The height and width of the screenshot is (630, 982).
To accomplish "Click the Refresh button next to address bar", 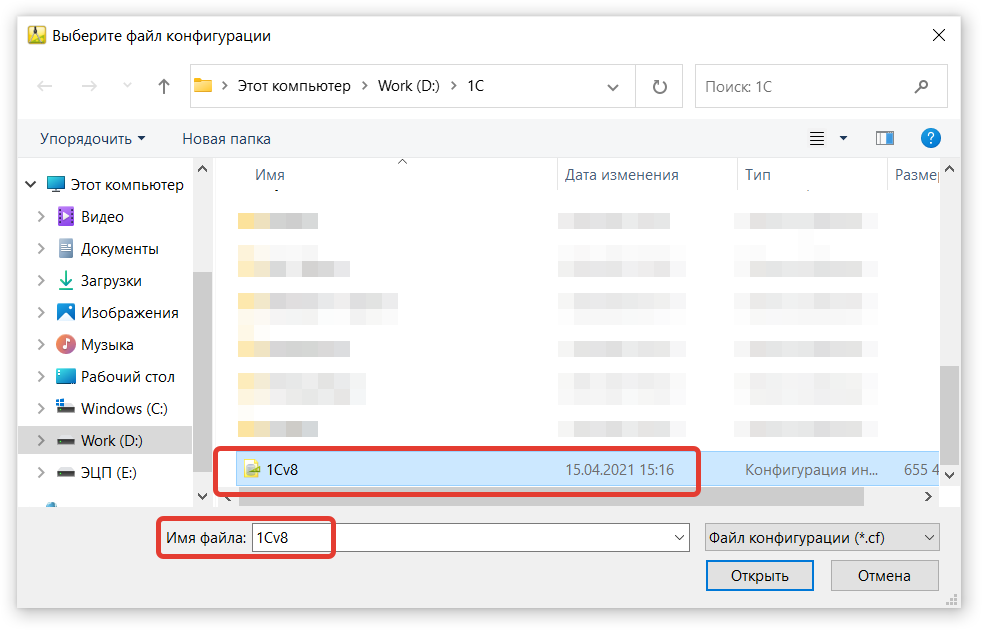I will [659, 87].
